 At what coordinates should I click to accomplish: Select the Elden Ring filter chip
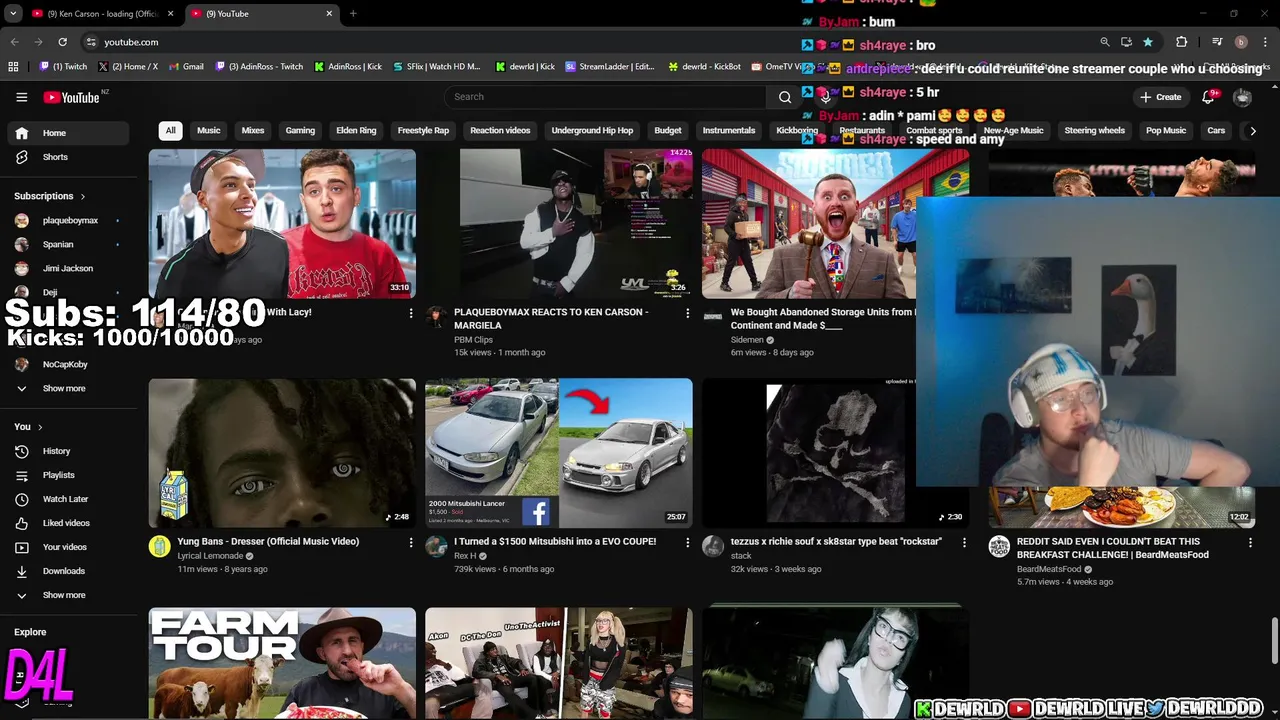[356, 131]
